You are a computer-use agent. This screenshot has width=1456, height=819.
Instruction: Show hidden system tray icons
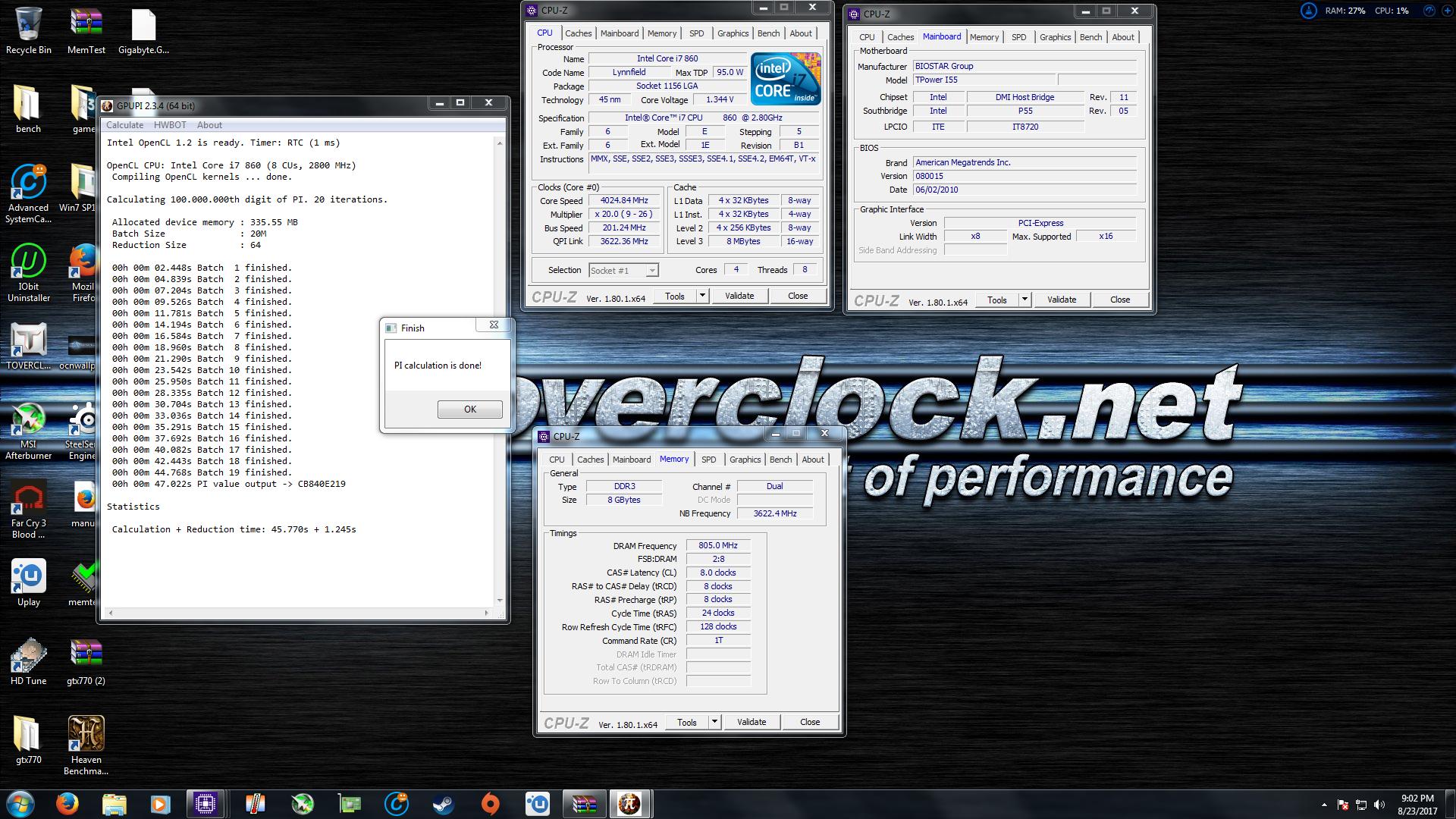(x=1325, y=805)
